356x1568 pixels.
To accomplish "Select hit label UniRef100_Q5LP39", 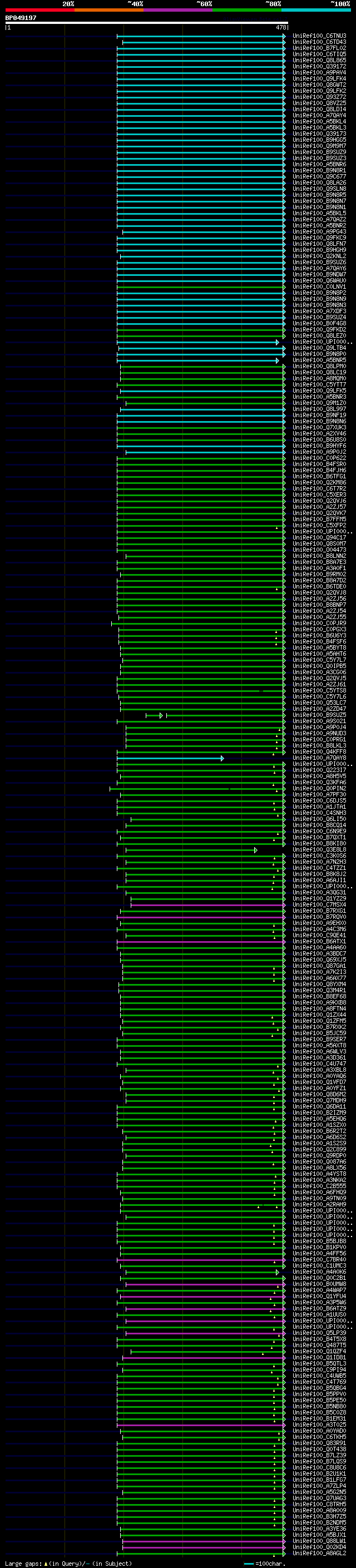I will tap(319, 1334).
